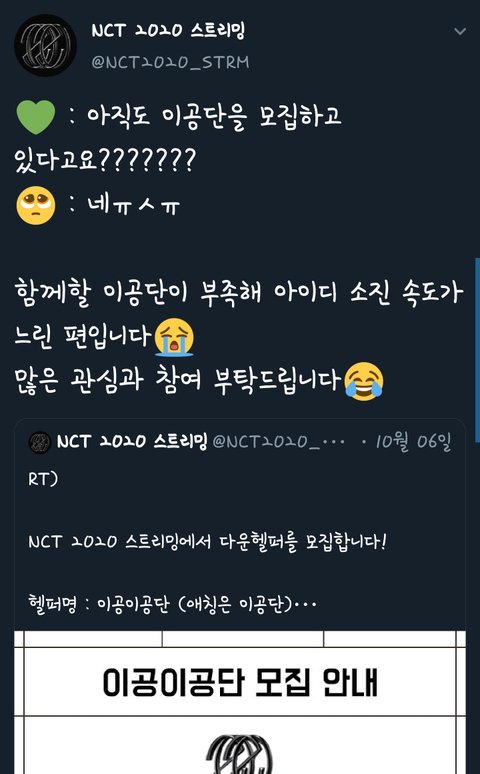Open quoted tweet author name NCT 2020 스트리밍
This screenshot has width=480, height=774.
[x=132, y=442]
